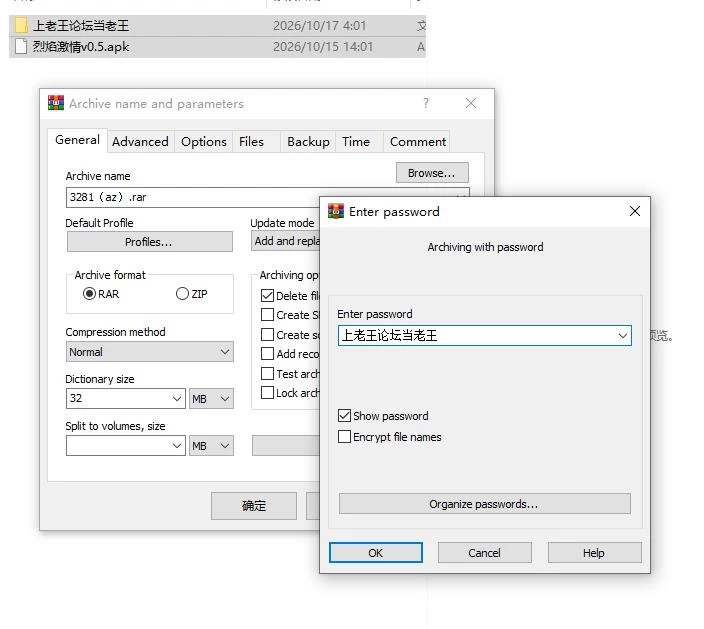The image size is (704, 629).
Task: Uncheck the Delete files option
Action: [x=267, y=295]
